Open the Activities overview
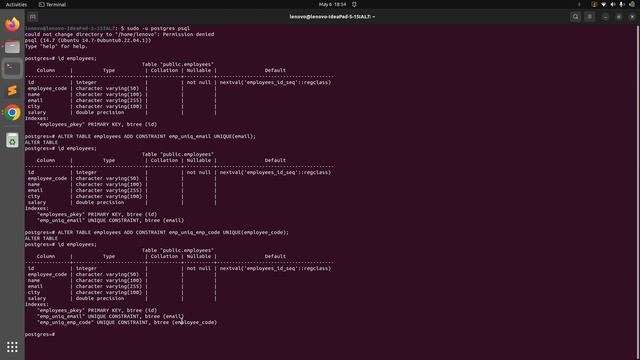Image resolution: width=640 pixels, height=360 pixels. (x=16, y=4)
